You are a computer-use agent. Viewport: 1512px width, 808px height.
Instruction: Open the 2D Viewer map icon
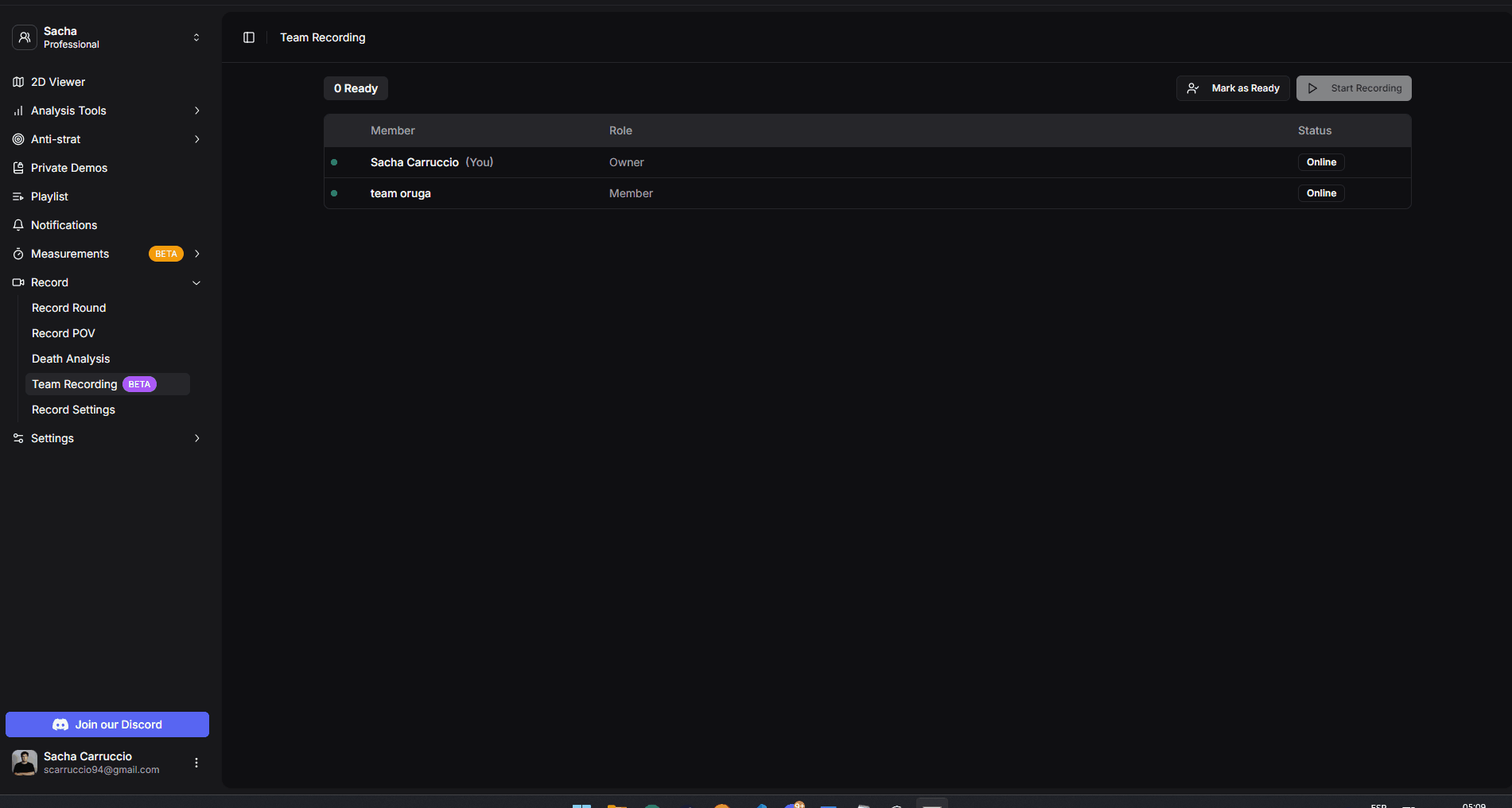point(18,82)
